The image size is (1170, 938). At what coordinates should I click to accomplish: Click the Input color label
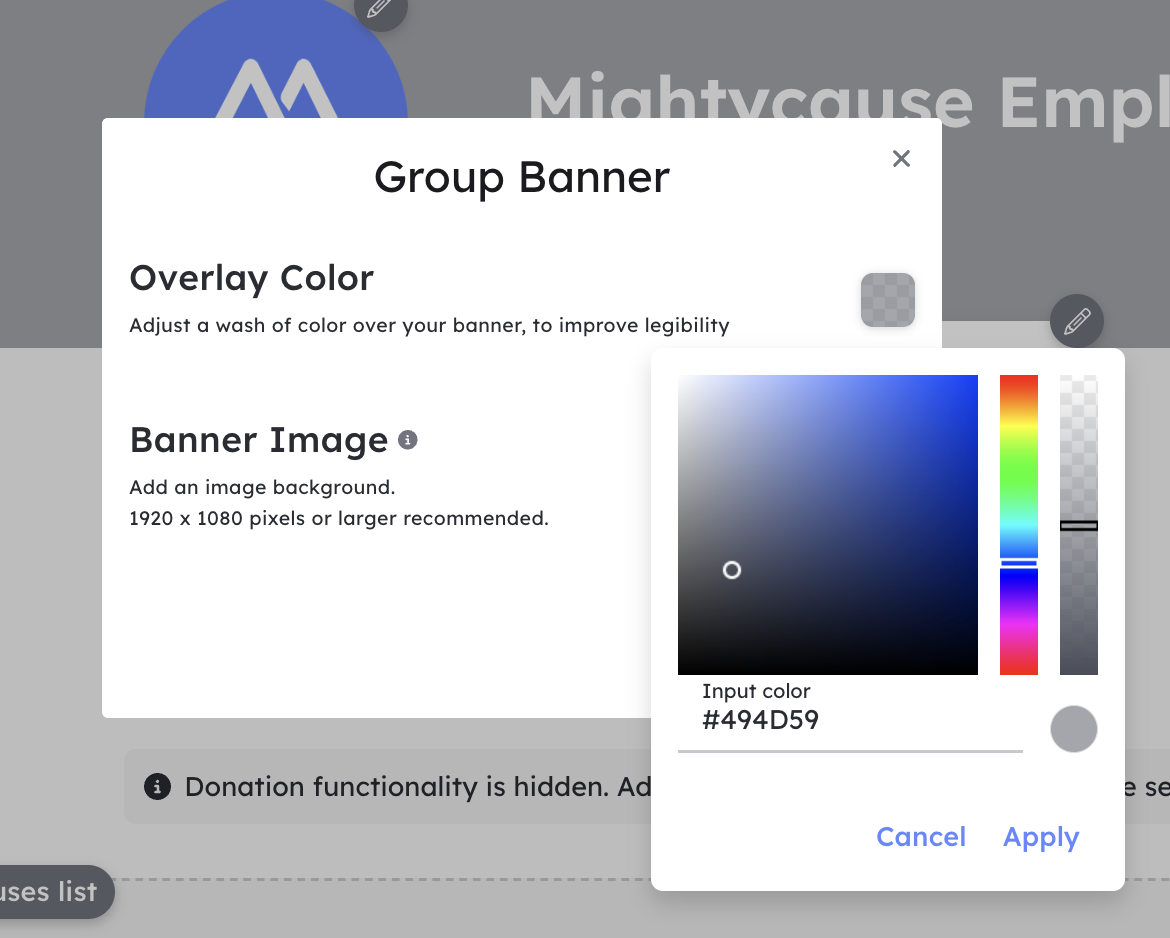(x=756, y=691)
